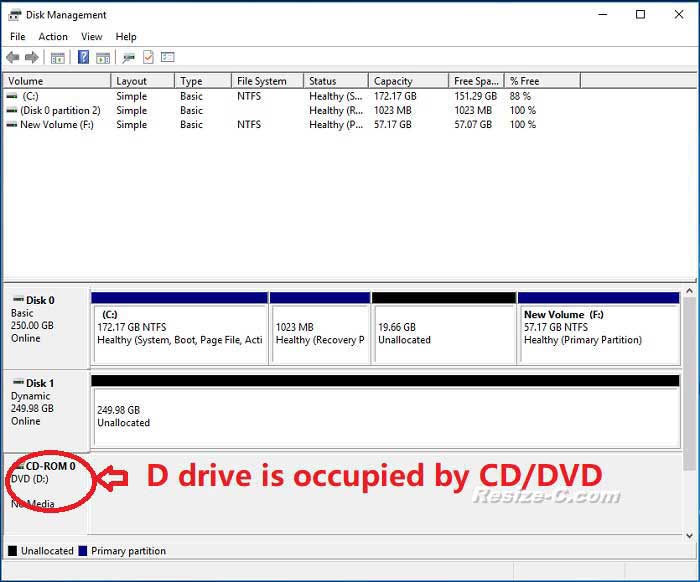
Task: Sort by the Type column header
Action: 203,81
